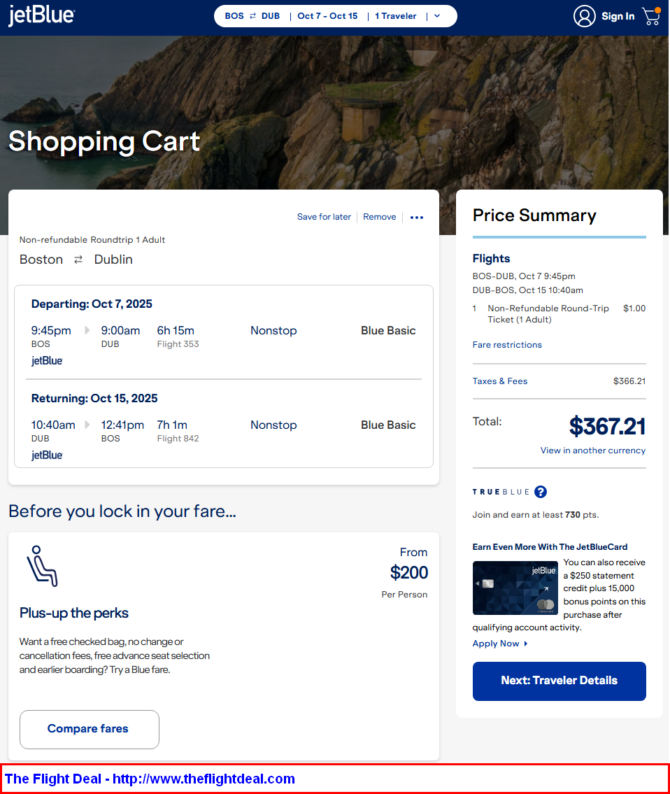
Task: Click the user profile icon
Action: (x=584, y=16)
